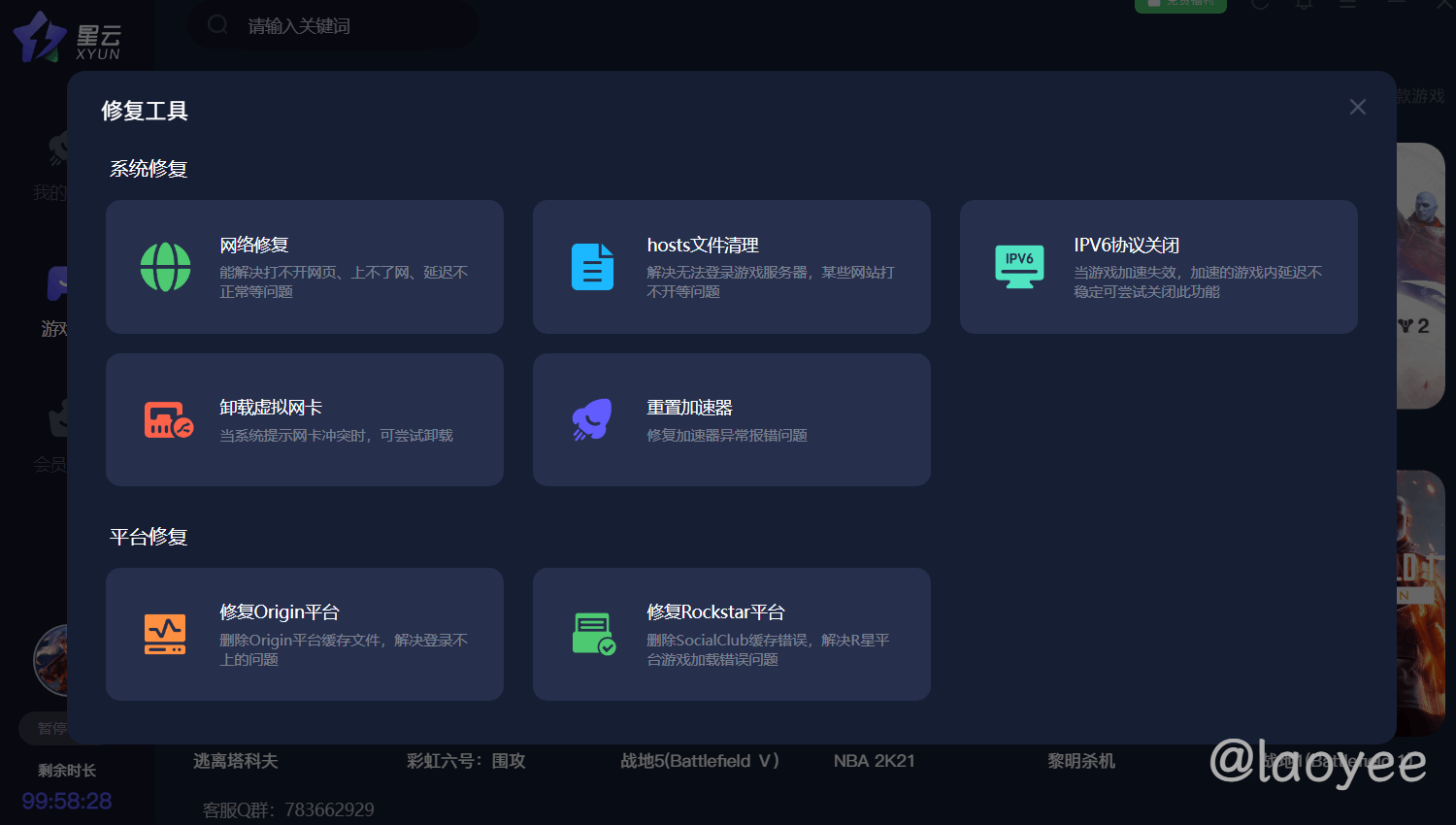Open the 彩虹六号：围攻 game entry
The height and width of the screenshot is (825, 1456).
point(466,761)
